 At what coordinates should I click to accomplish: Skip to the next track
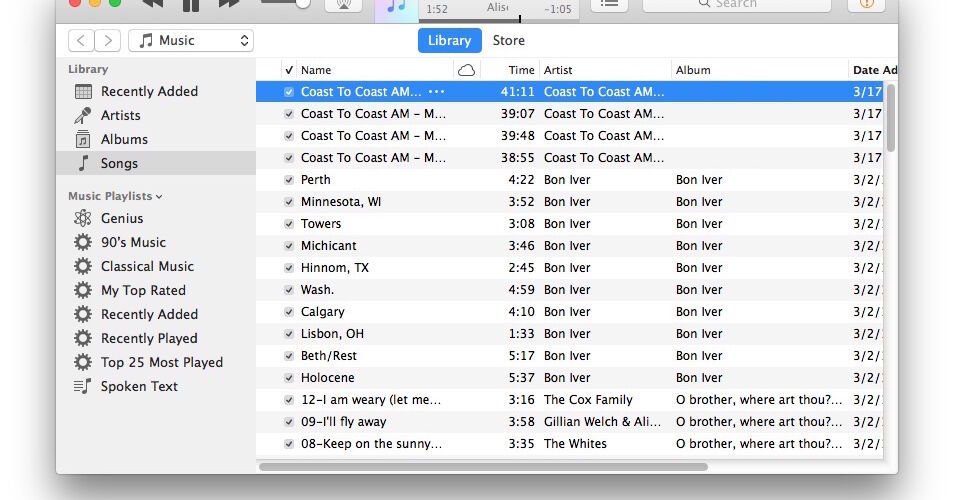229,4
